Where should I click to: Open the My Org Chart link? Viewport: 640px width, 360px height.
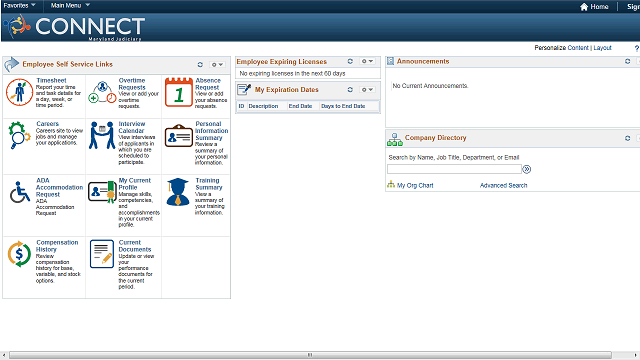pos(415,185)
